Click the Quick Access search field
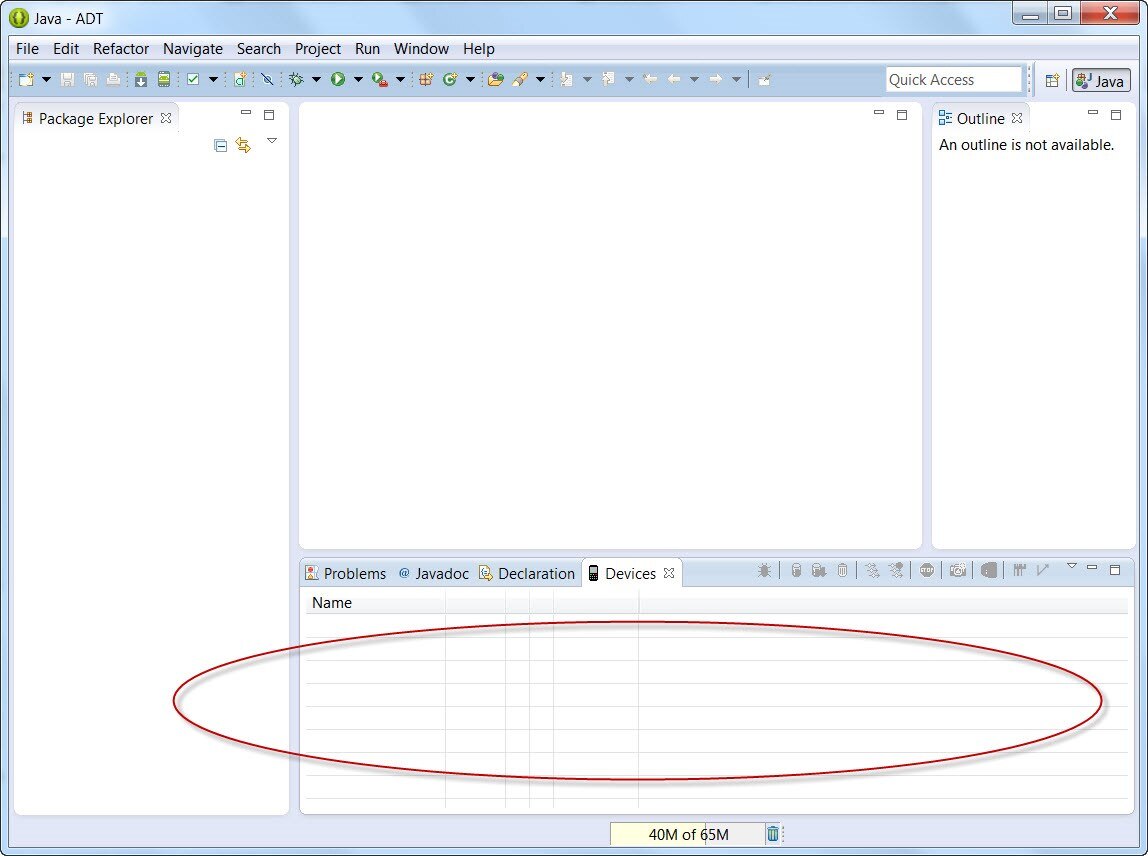1148x856 pixels. pyautogui.click(x=953, y=80)
